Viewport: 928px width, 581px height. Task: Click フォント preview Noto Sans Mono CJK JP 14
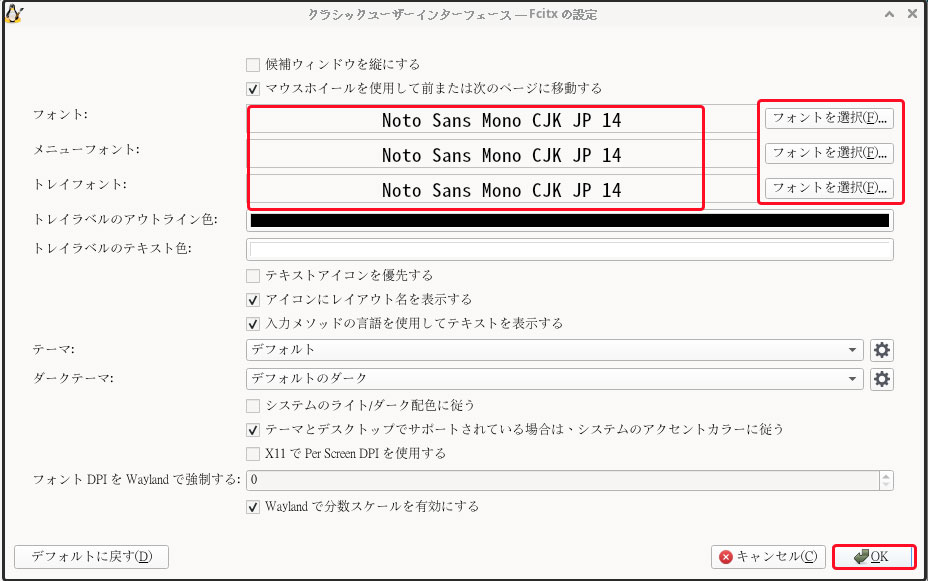click(x=501, y=121)
